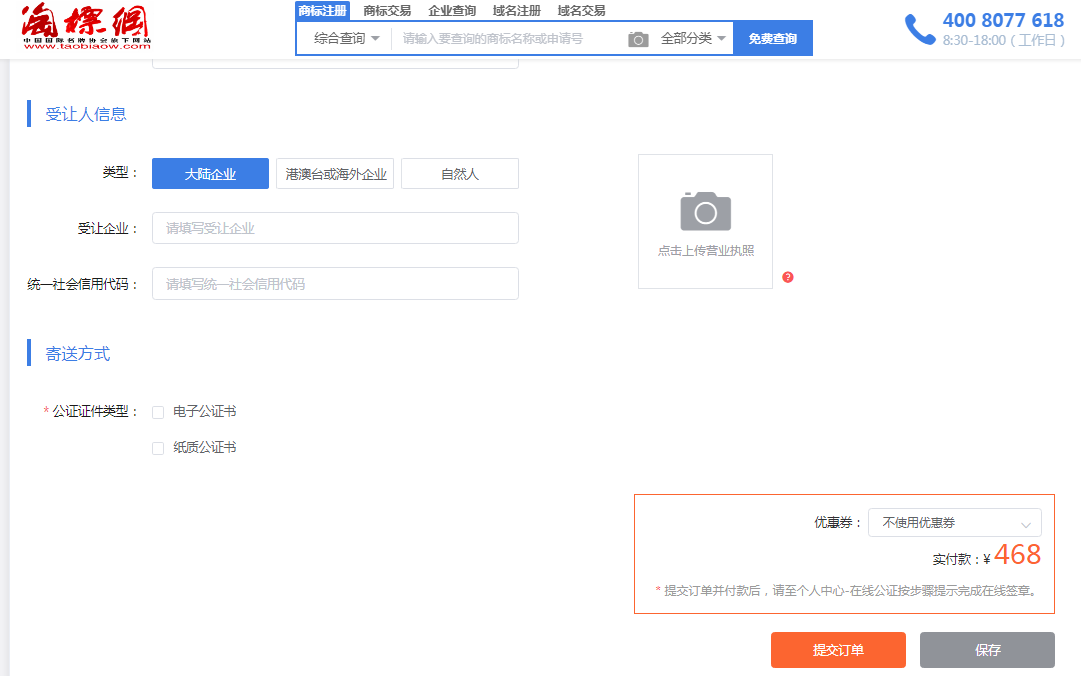Click the red help question mark icon

click(x=788, y=277)
